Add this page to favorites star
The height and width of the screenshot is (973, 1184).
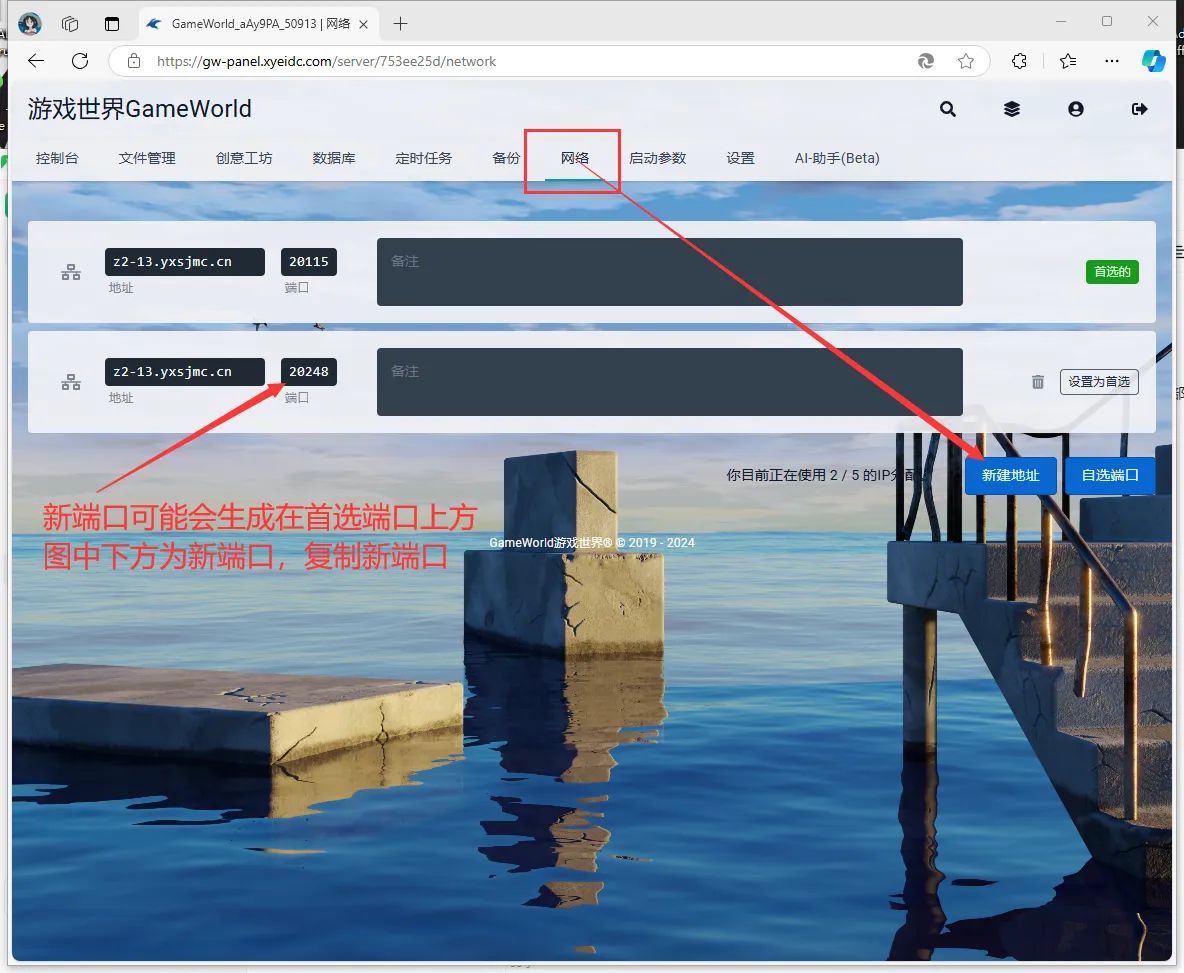(x=966, y=61)
